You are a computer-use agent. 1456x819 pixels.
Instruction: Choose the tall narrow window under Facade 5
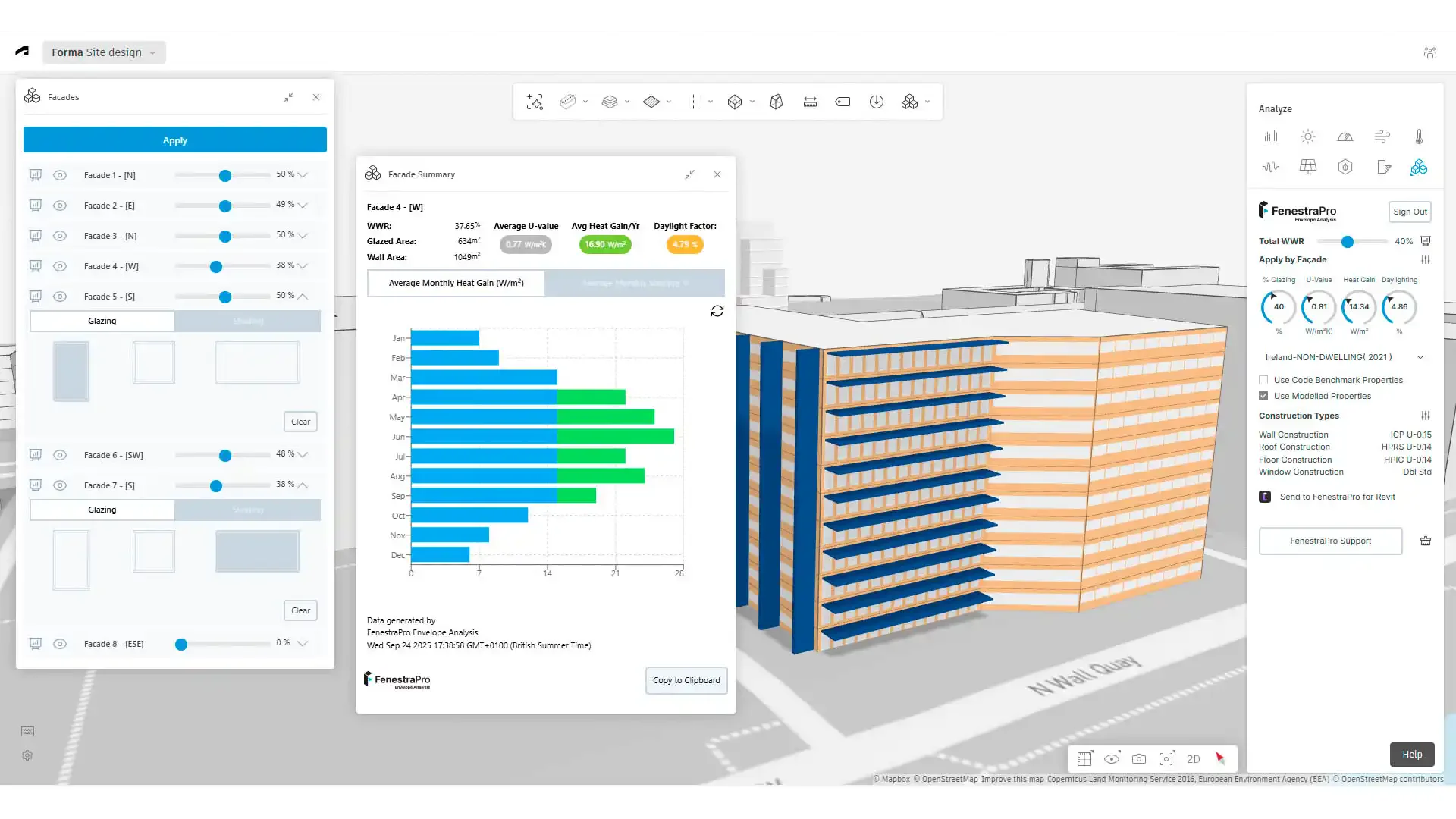[71, 372]
